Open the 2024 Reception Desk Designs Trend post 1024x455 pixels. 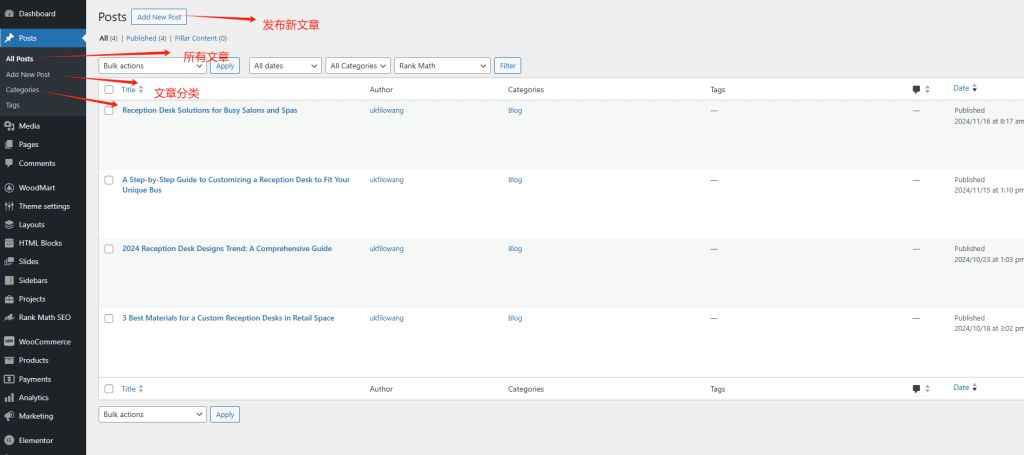pyautogui.click(x=227, y=249)
